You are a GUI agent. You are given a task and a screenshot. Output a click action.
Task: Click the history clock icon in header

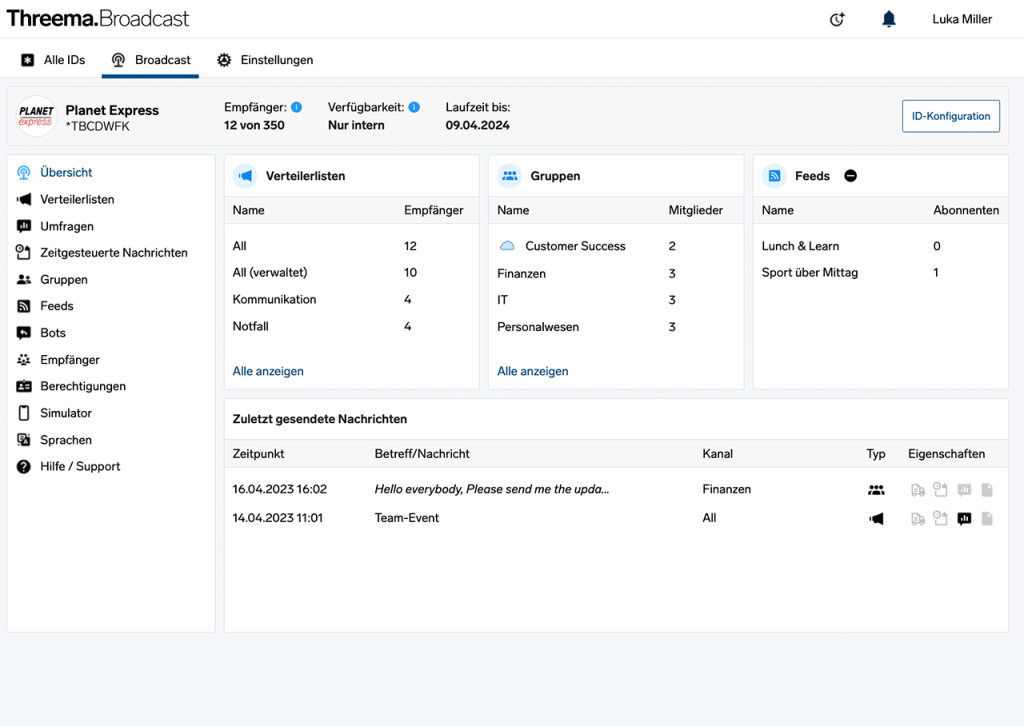837,20
